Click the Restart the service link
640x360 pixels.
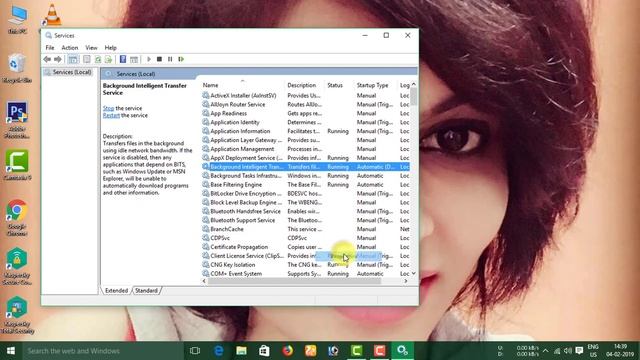111,116
